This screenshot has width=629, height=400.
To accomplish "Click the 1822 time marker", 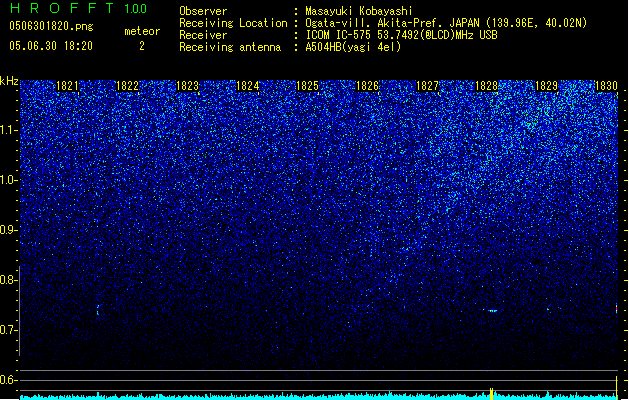I will (127, 86).
